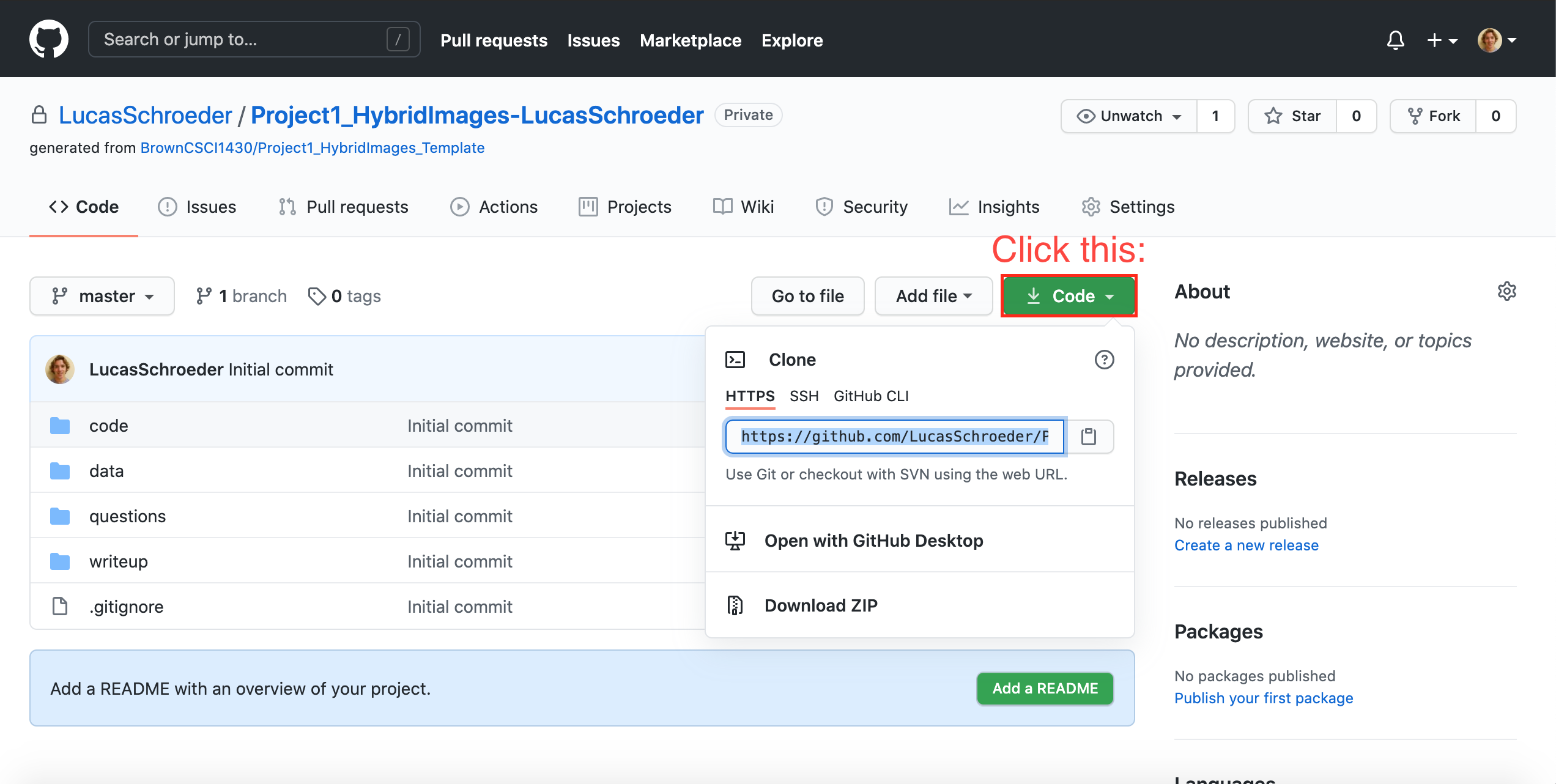The height and width of the screenshot is (784, 1556).
Task: Click inside the search bar
Action: click(245, 39)
